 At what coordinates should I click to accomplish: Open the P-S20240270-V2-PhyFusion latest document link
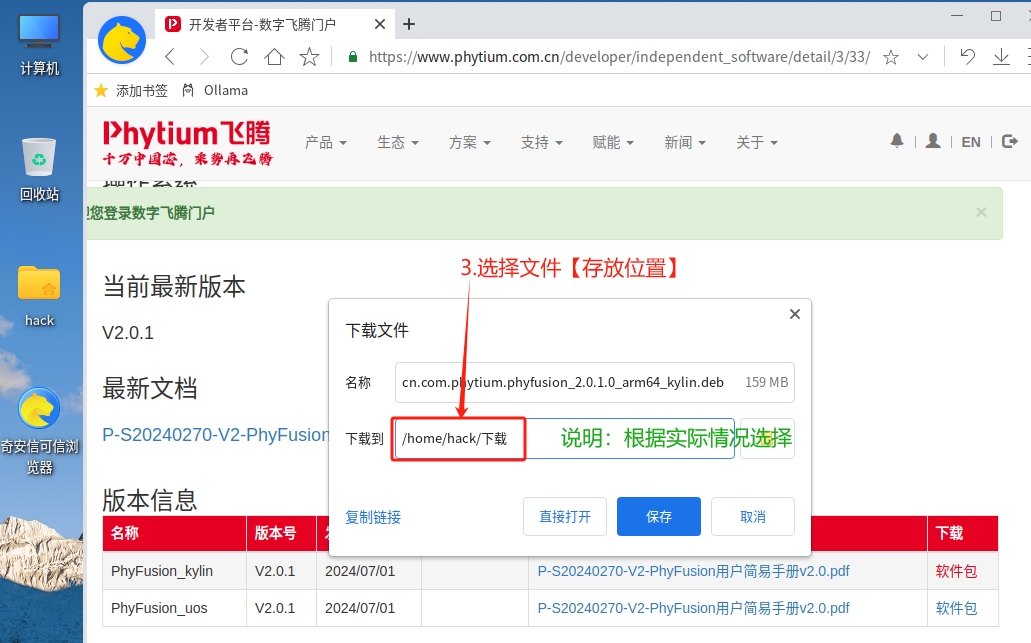coord(215,435)
